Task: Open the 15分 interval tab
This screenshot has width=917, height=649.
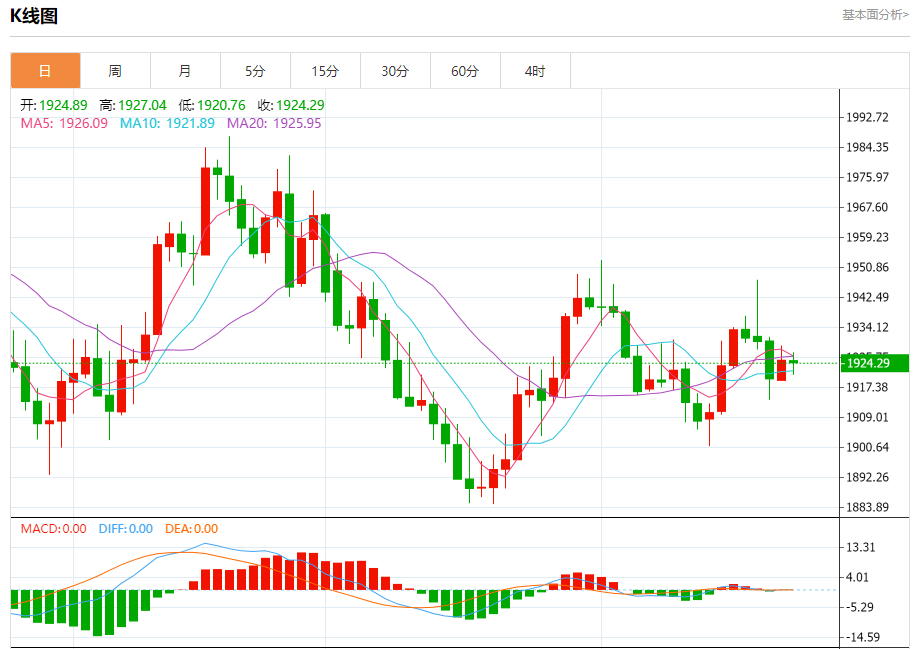Action: click(325, 71)
